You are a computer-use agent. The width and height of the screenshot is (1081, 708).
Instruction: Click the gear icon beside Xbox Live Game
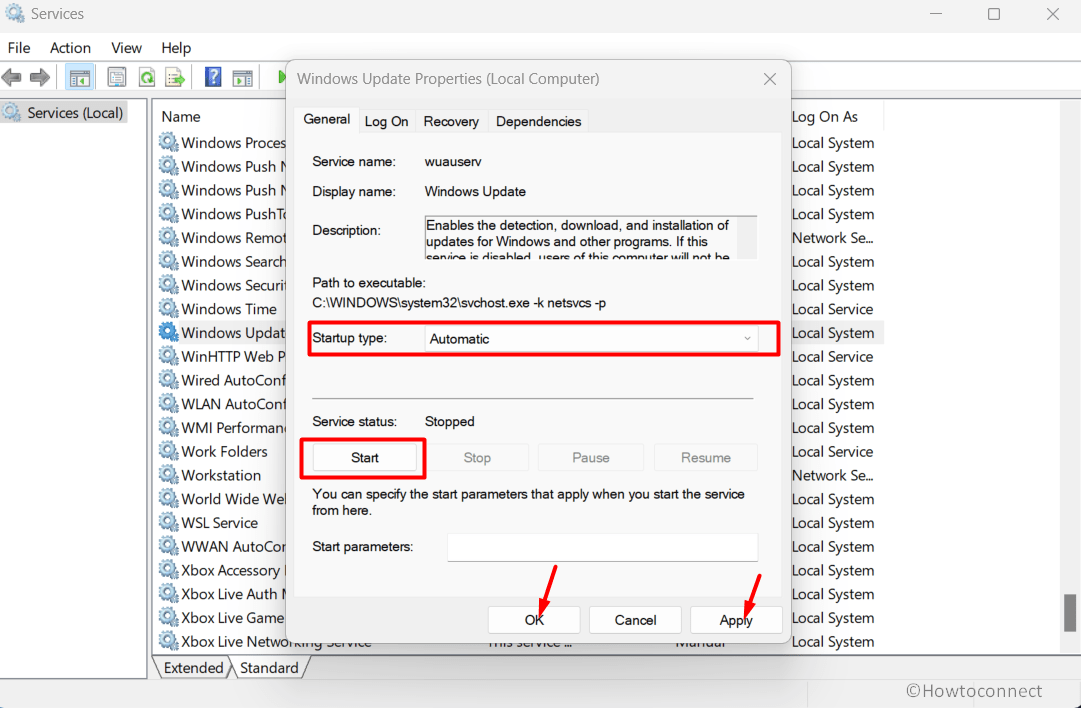168,617
